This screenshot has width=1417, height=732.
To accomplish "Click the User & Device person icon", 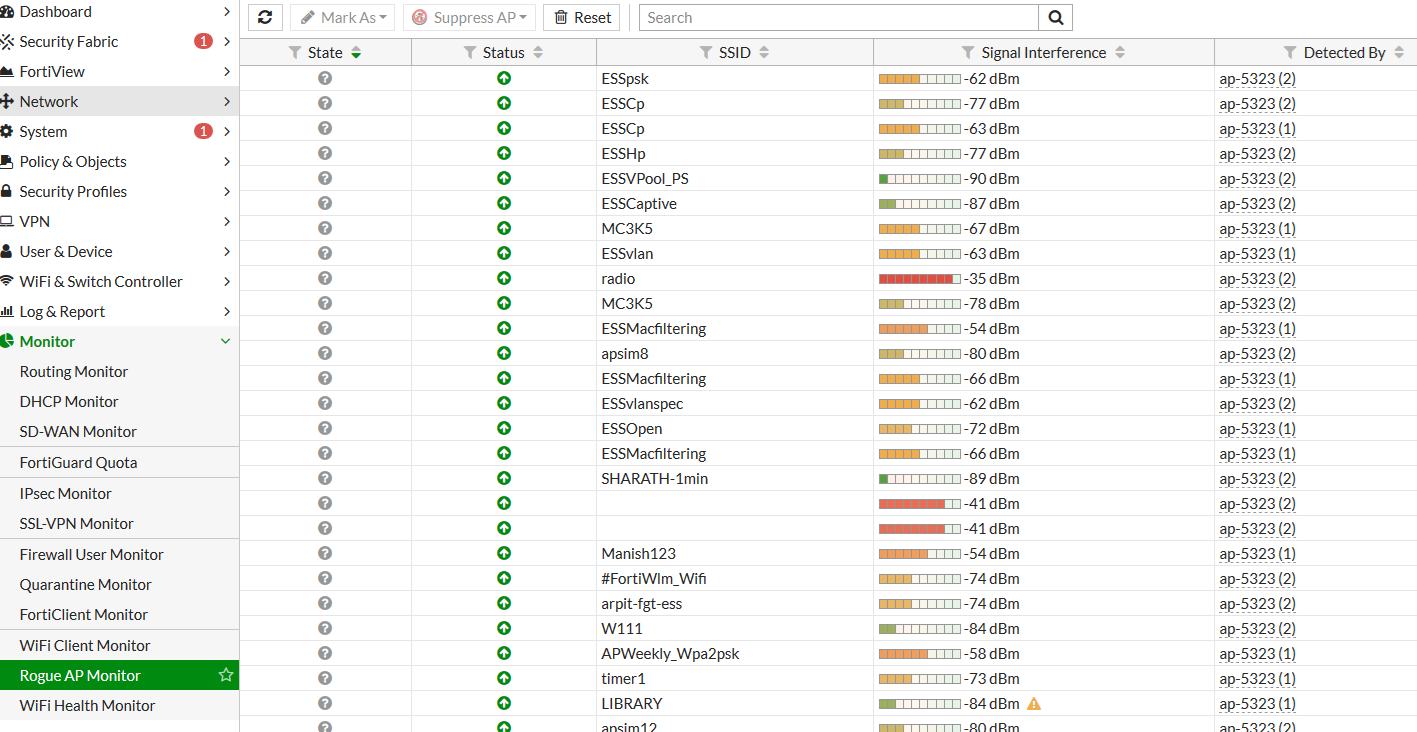I will (x=7, y=252).
